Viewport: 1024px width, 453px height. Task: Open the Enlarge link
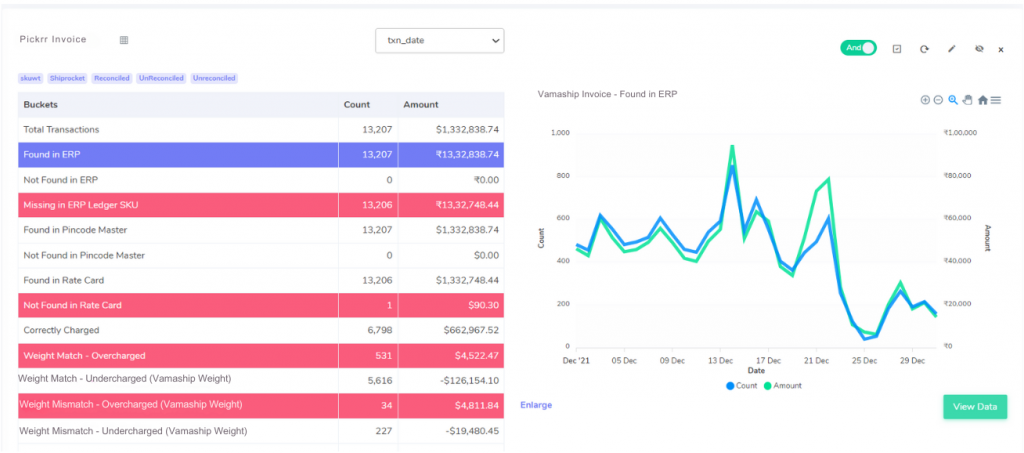(536, 405)
